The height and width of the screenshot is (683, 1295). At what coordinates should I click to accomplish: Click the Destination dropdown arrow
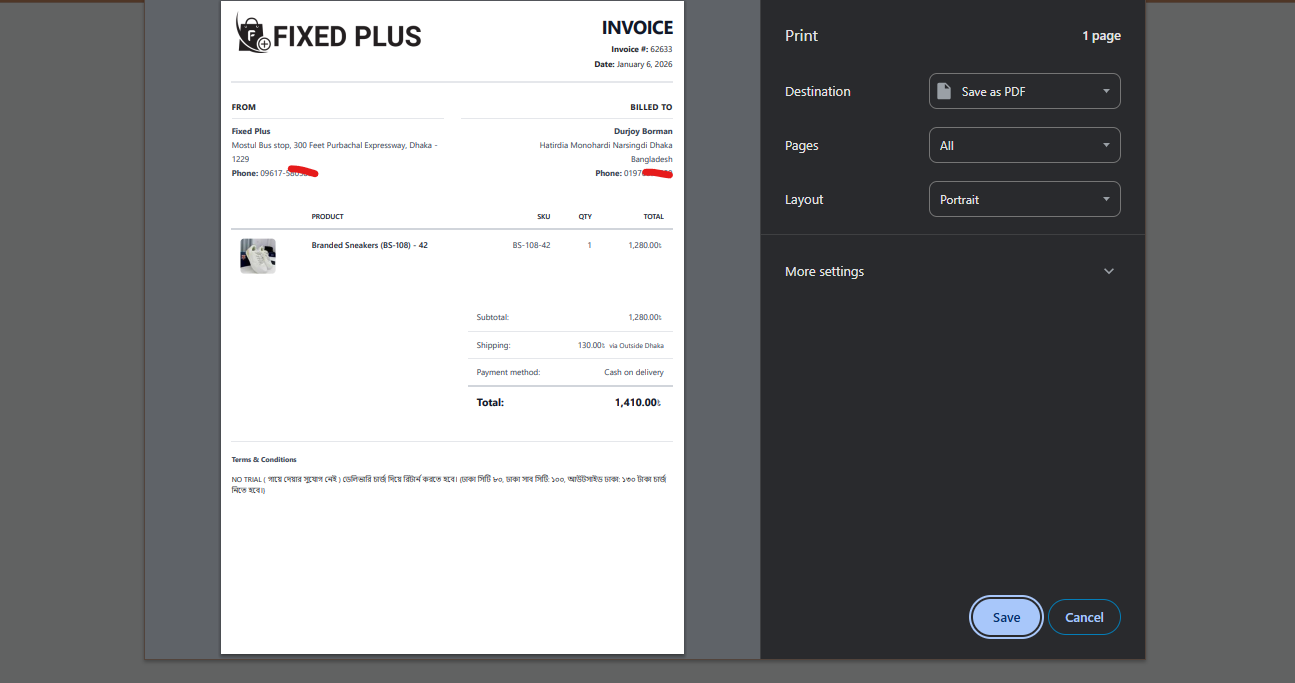pos(1107,90)
